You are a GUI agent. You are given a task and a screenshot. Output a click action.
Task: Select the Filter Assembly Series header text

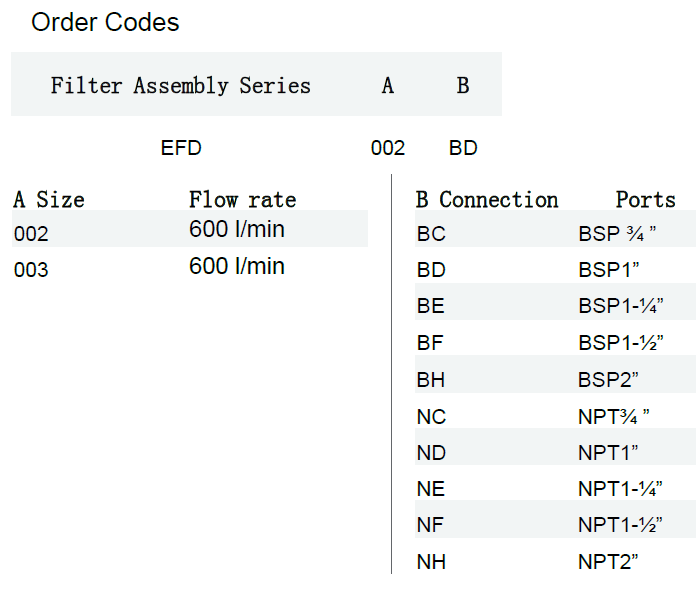tap(180, 86)
